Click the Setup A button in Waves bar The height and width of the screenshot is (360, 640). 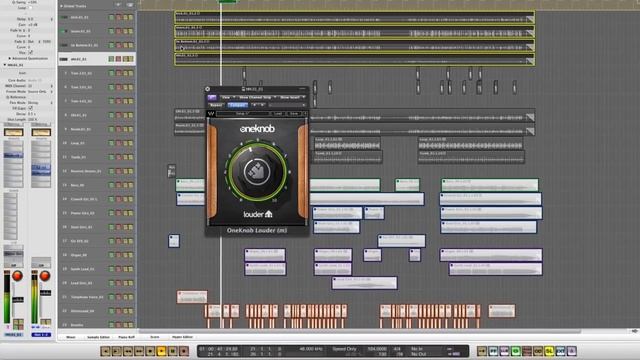click(x=242, y=114)
